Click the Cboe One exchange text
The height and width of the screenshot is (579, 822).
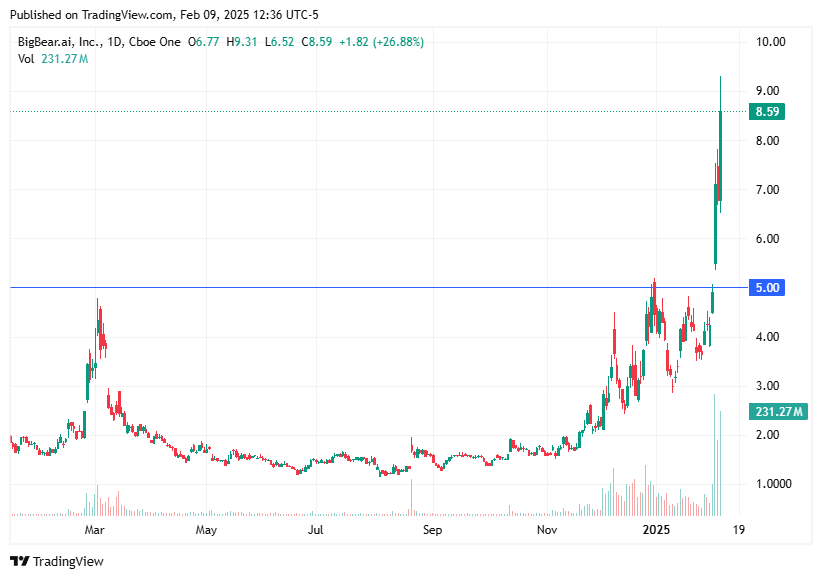[x=155, y=42]
